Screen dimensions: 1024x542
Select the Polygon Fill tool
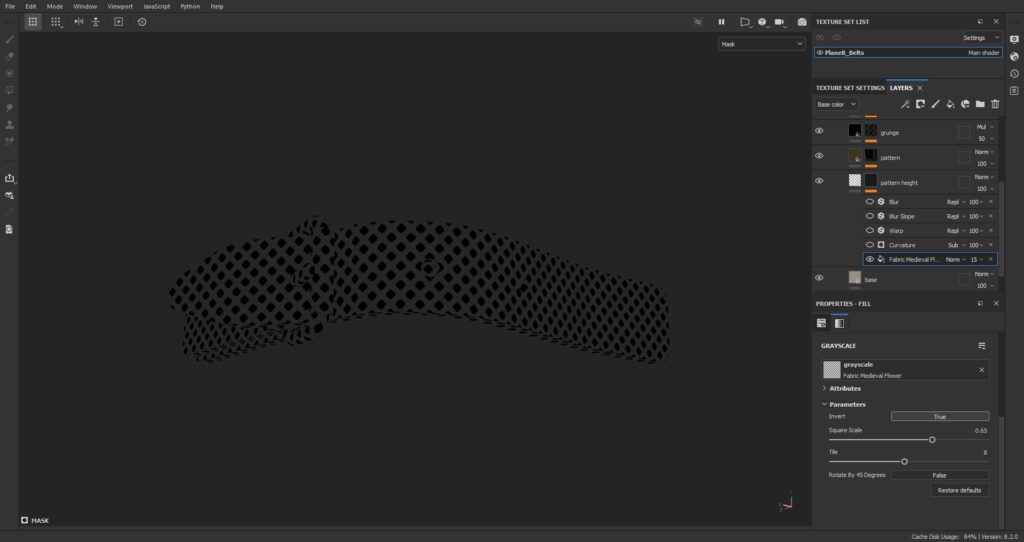coord(9,90)
